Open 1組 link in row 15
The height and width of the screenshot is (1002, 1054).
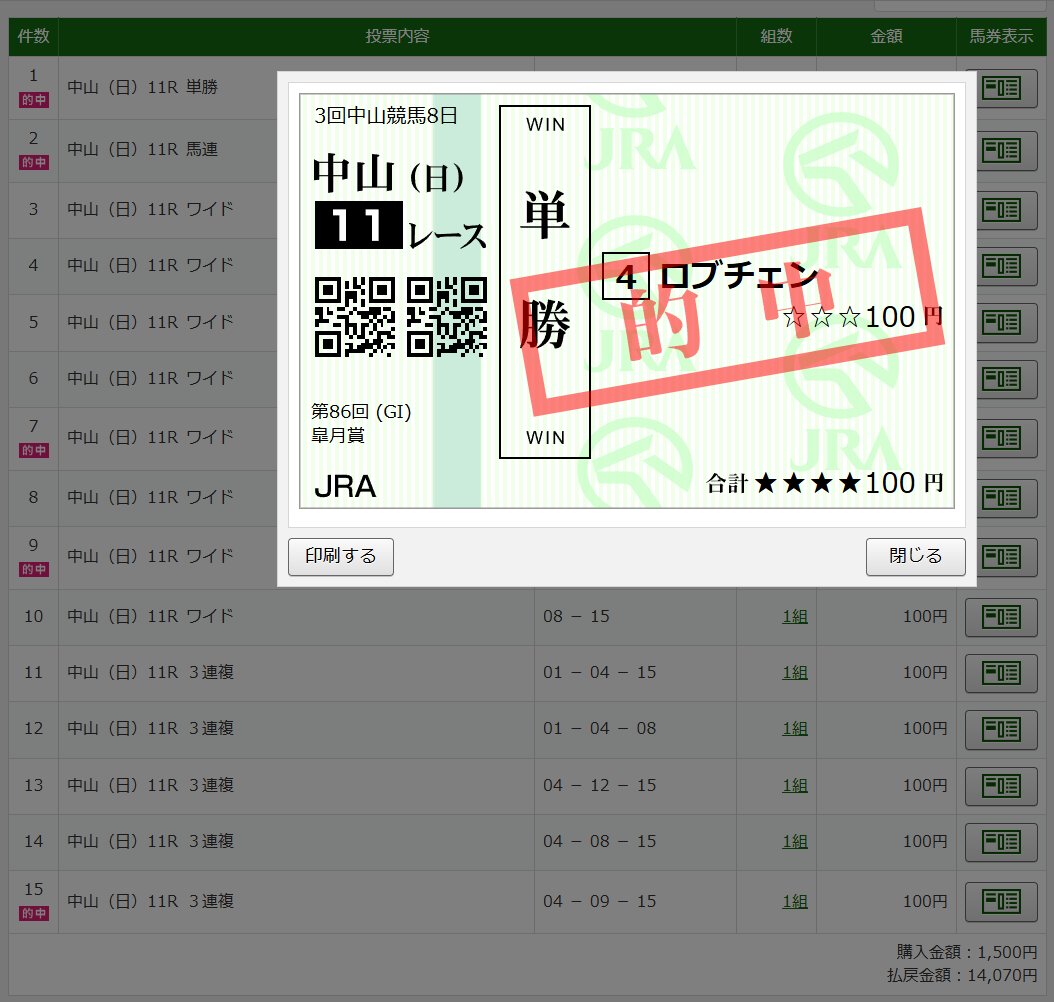pyautogui.click(x=795, y=901)
